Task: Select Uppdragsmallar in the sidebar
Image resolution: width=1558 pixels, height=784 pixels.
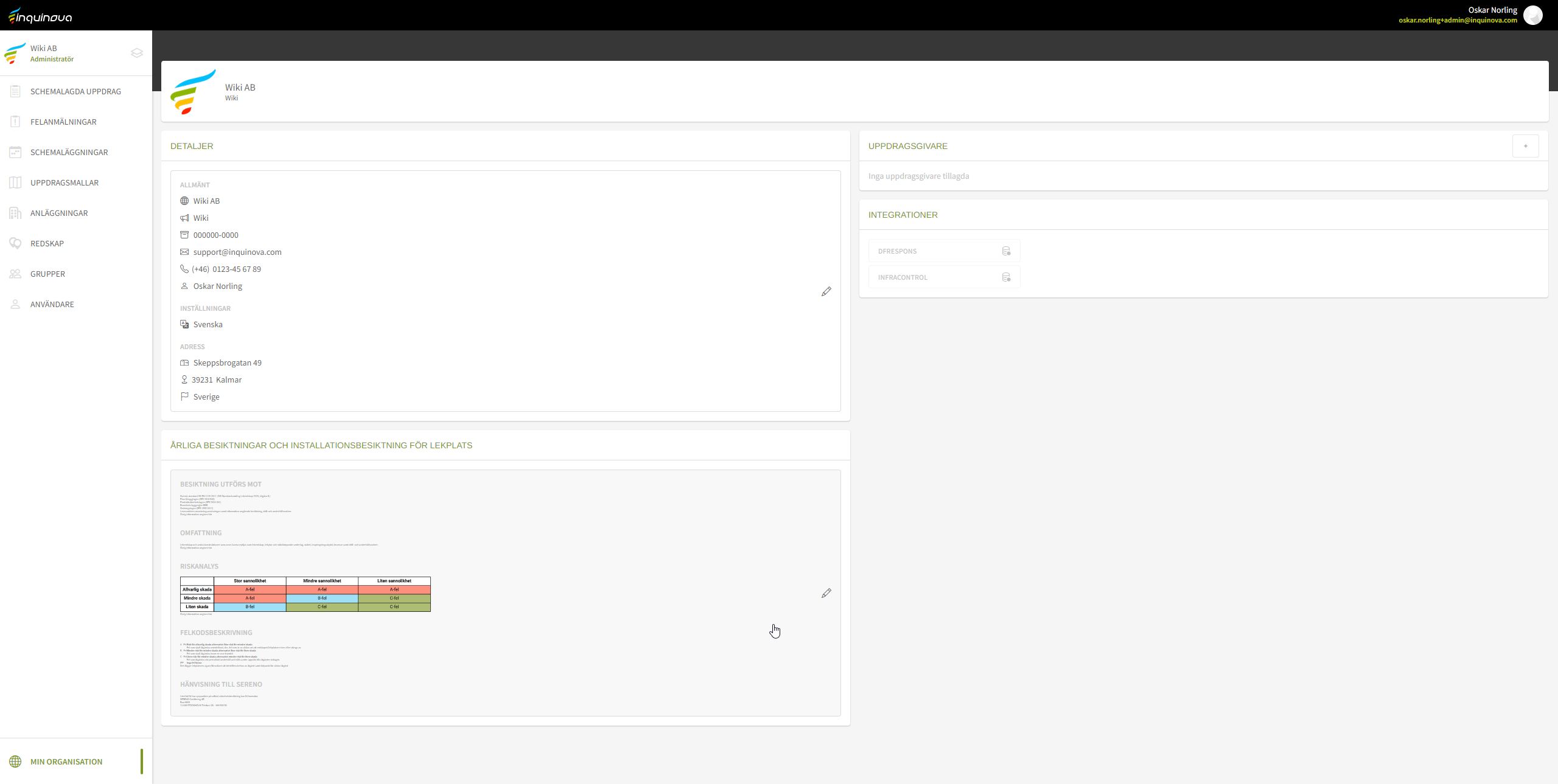Action: tap(65, 182)
